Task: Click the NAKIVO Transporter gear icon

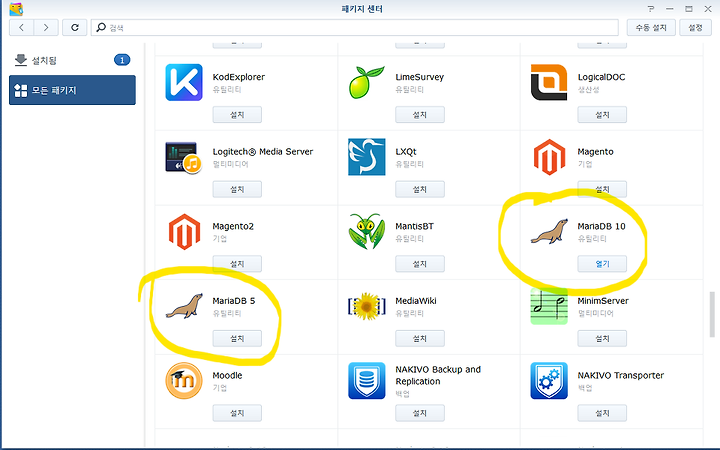Action: coord(549,381)
